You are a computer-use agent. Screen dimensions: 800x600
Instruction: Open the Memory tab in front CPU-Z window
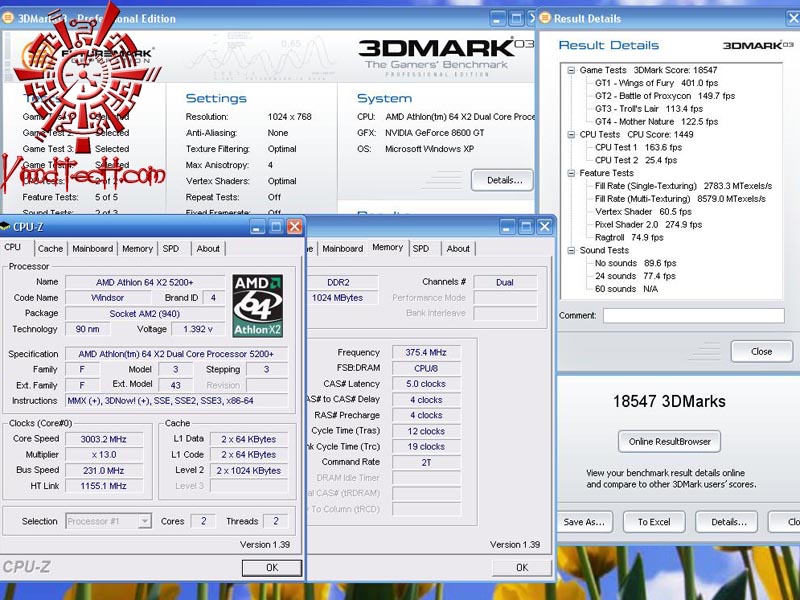coord(137,248)
